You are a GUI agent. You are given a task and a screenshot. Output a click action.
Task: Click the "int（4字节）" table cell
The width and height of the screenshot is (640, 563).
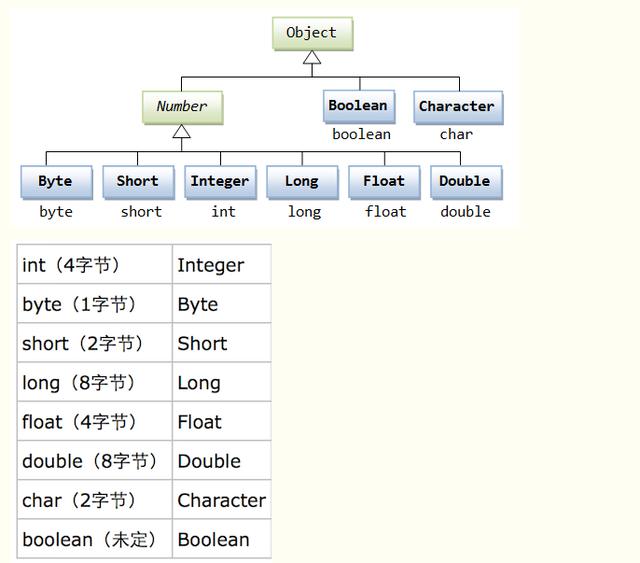point(94,265)
